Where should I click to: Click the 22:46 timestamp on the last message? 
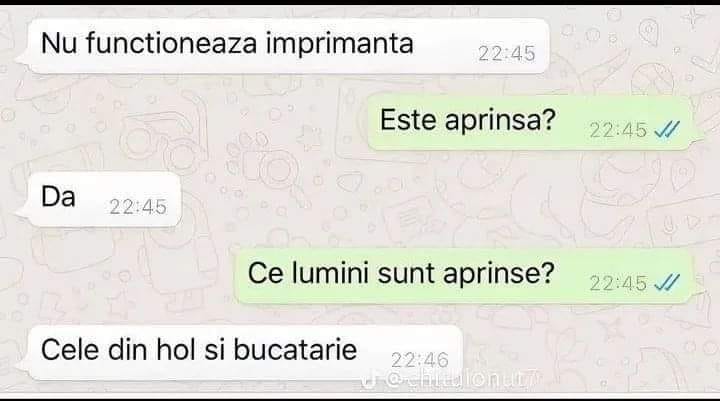pos(420,360)
